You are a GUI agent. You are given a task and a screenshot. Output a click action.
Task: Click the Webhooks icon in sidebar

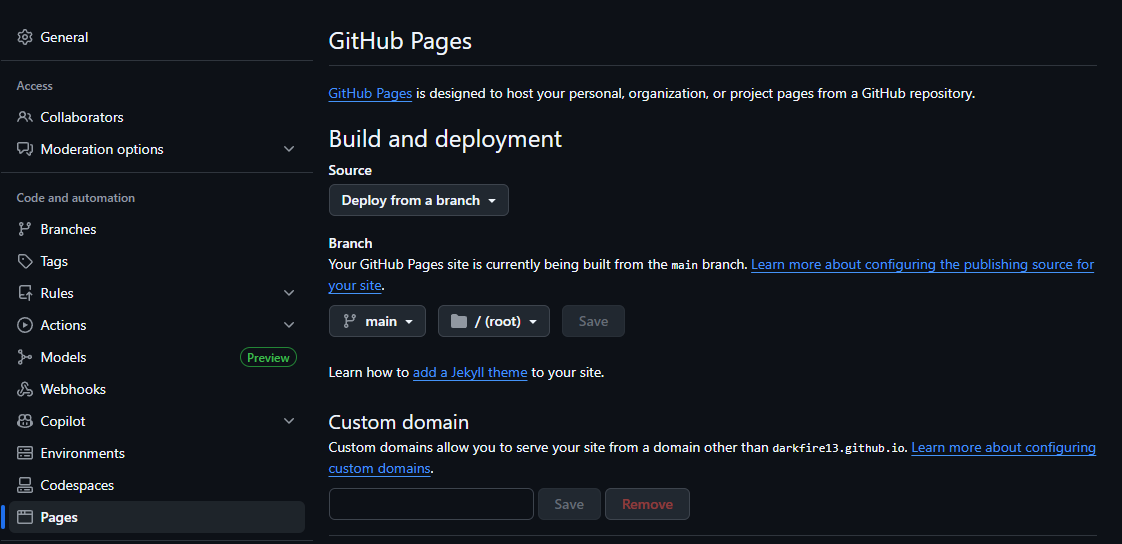[x=25, y=389]
